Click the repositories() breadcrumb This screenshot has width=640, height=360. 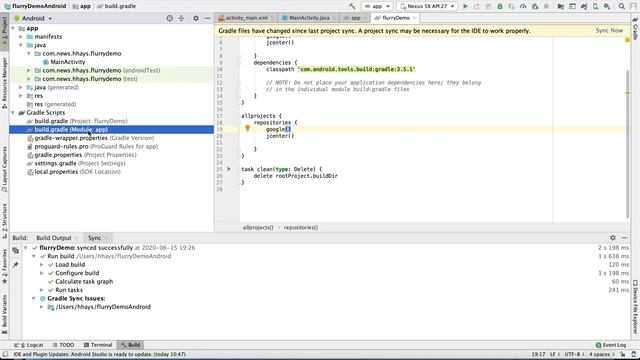pos(301,227)
